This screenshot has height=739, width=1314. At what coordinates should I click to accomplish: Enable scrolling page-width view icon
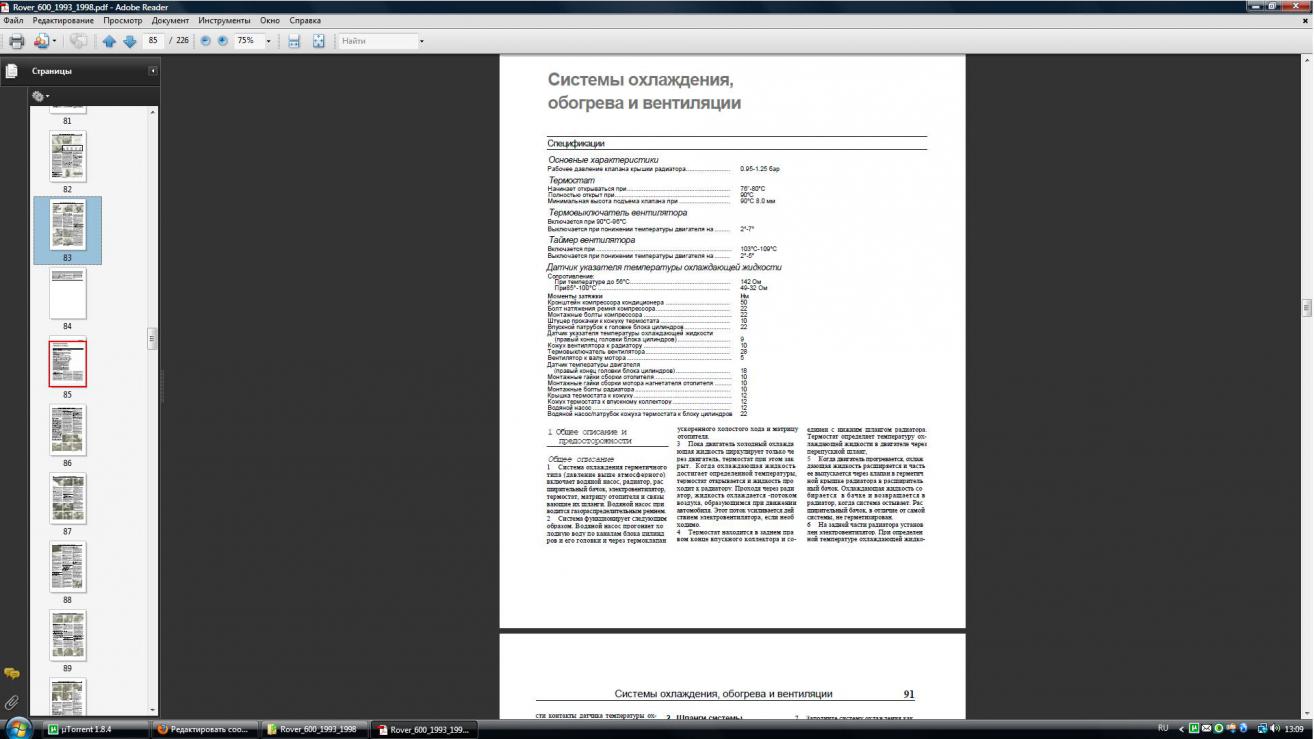(294, 41)
